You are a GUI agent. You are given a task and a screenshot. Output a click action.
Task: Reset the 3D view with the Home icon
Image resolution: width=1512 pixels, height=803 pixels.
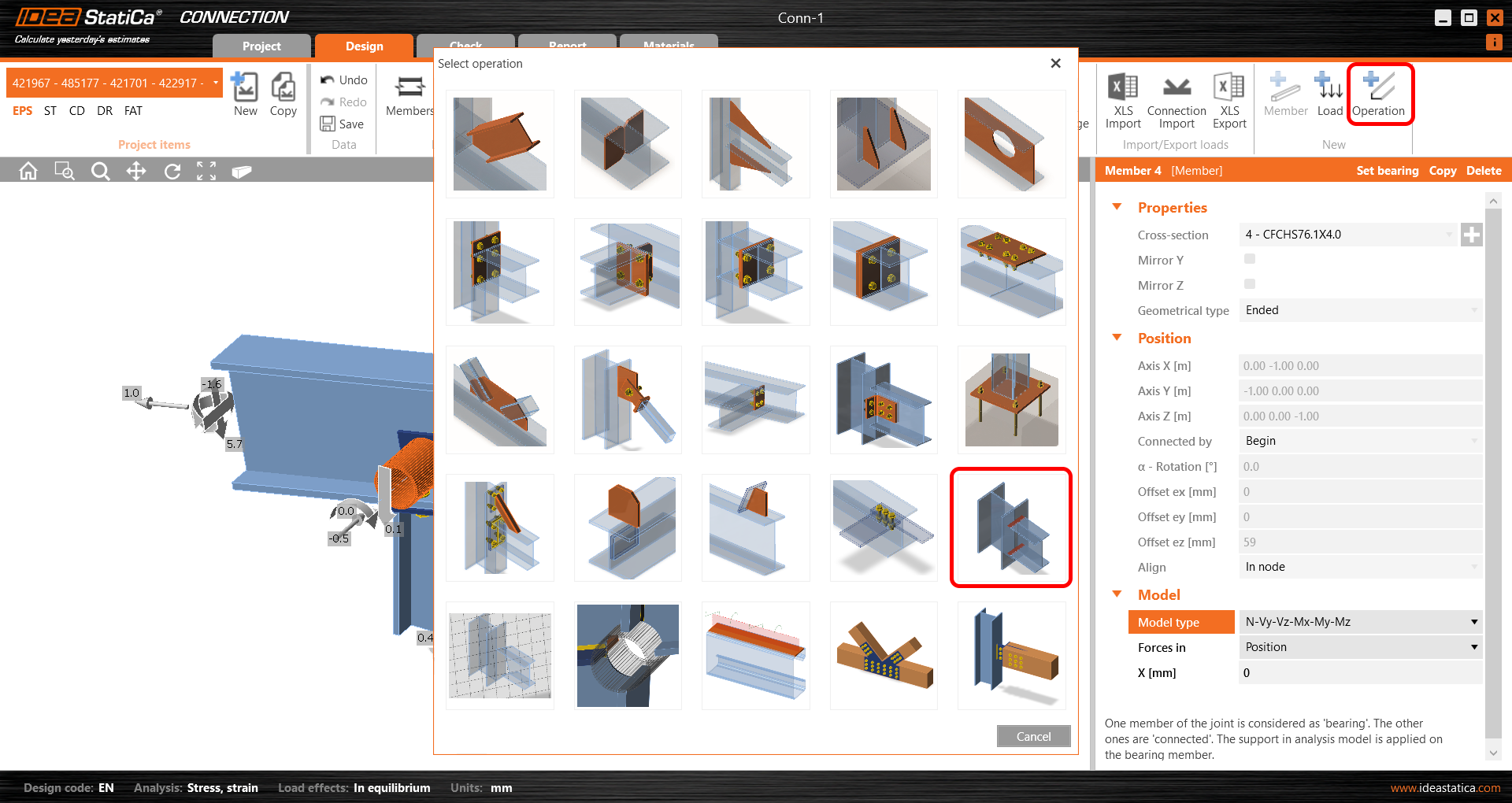[28, 171]
